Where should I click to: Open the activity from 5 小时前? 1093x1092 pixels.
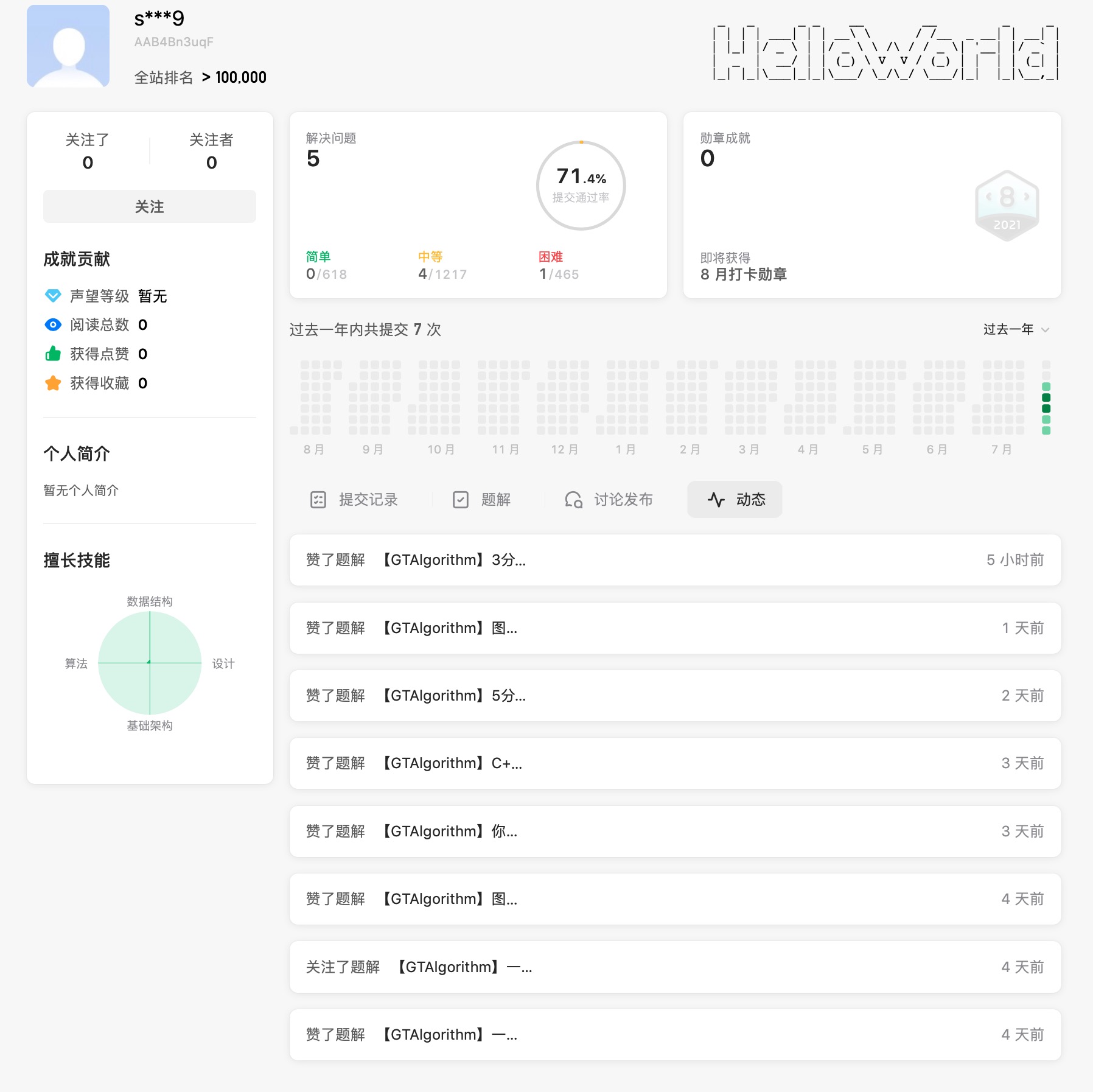pyautogui.click(x=675, y=560)
